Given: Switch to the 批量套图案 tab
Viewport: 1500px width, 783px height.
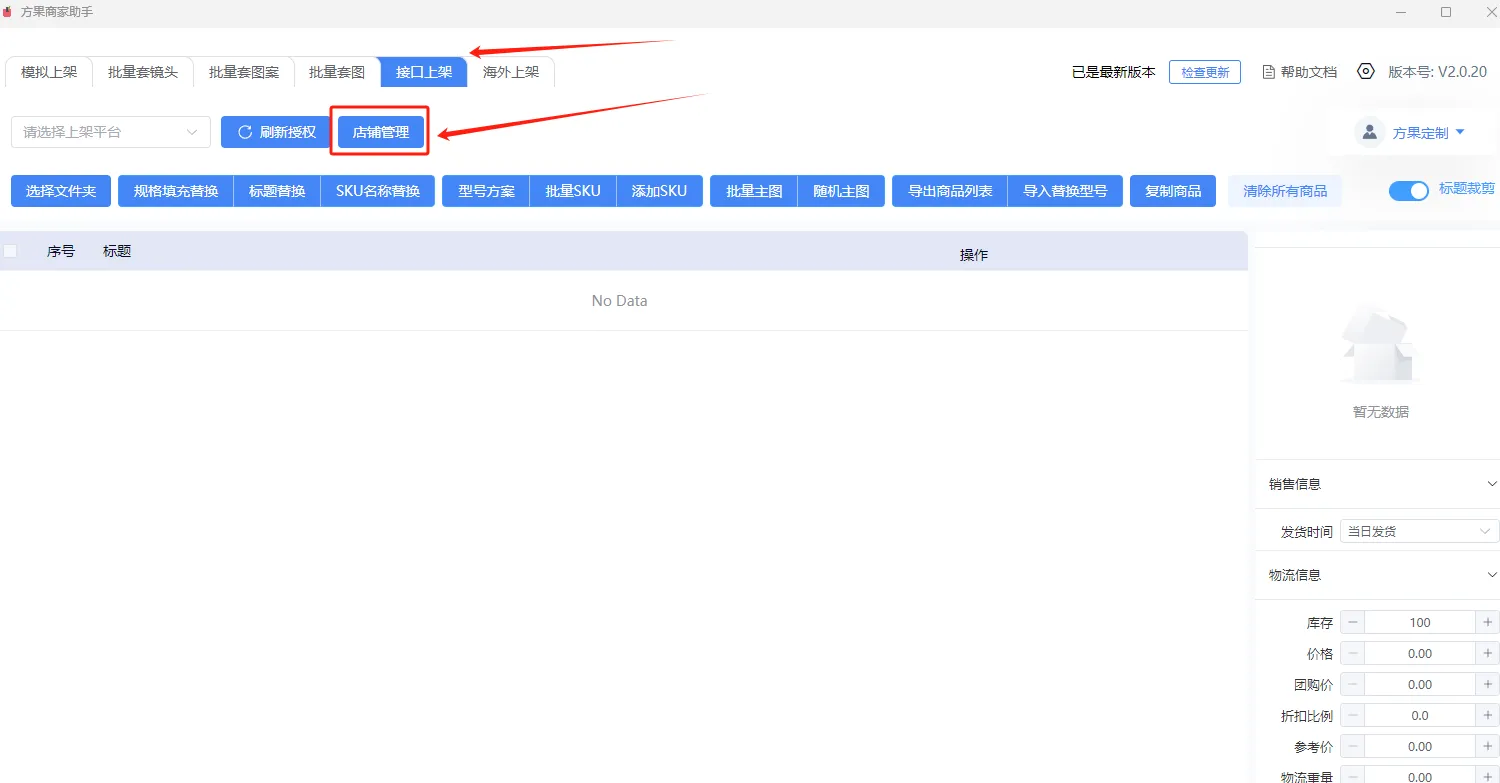Looking at the screenshot, I should 244,72.
